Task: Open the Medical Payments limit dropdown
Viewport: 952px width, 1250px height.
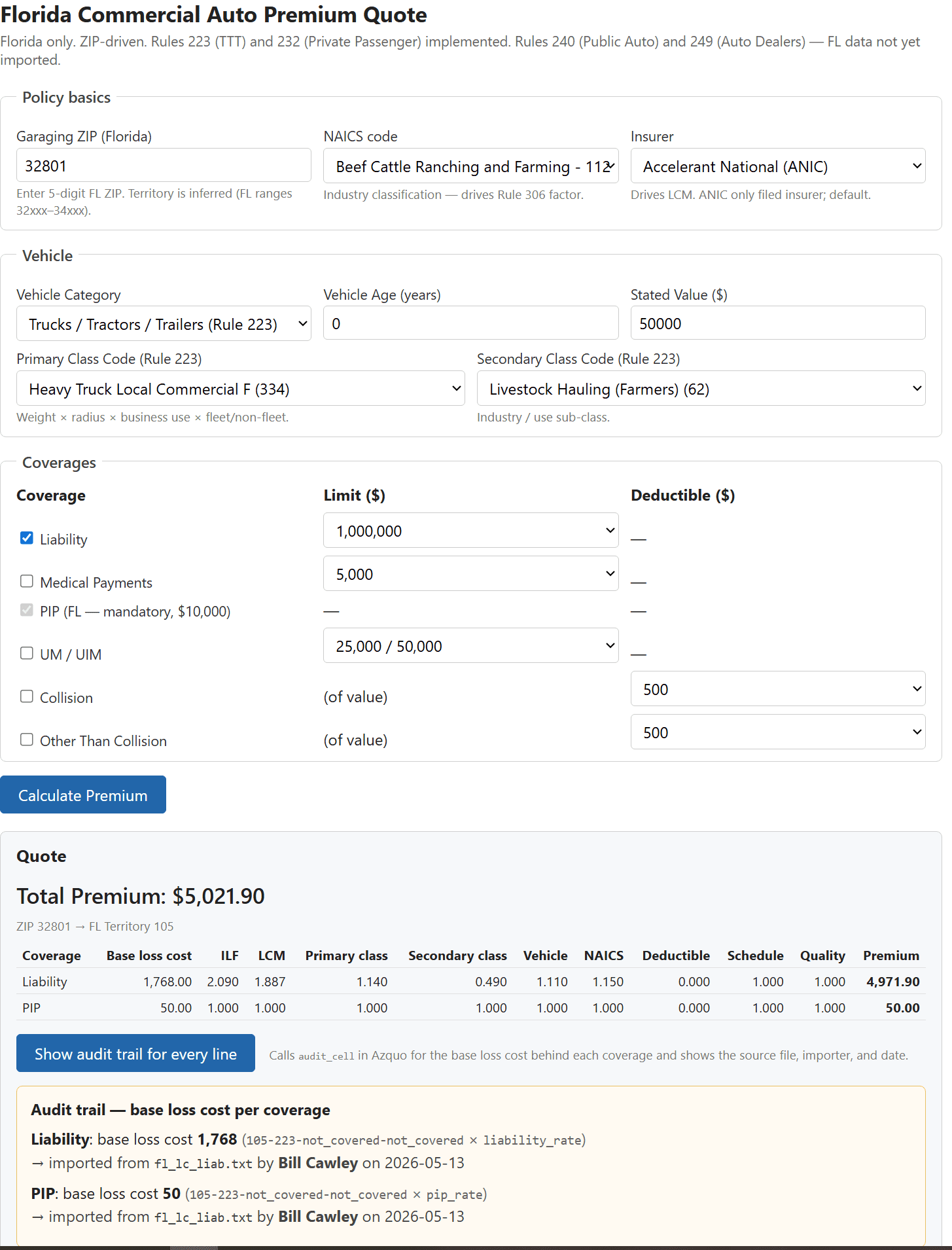Action: [471, 574]
